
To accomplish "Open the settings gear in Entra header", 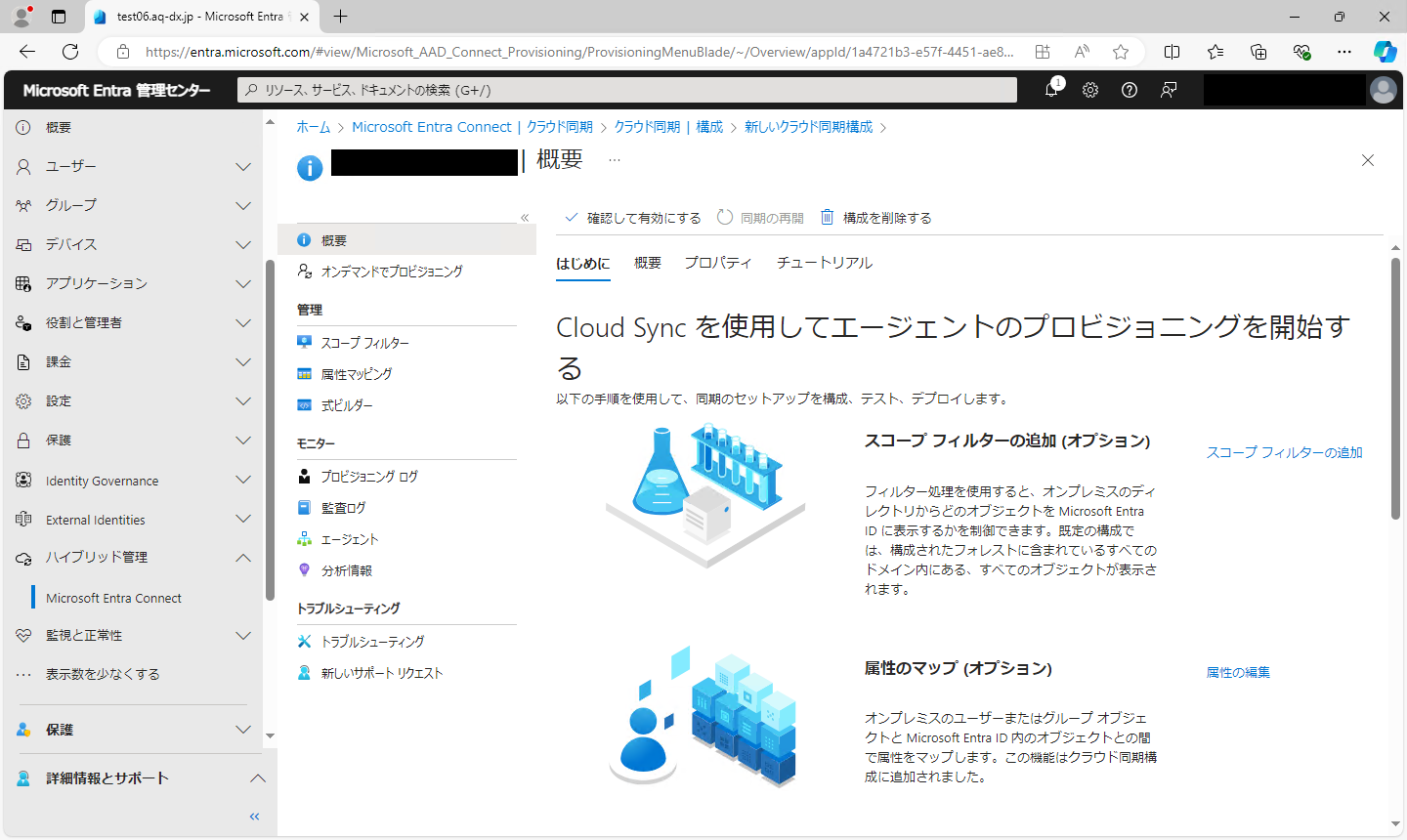I will 1090,90.
